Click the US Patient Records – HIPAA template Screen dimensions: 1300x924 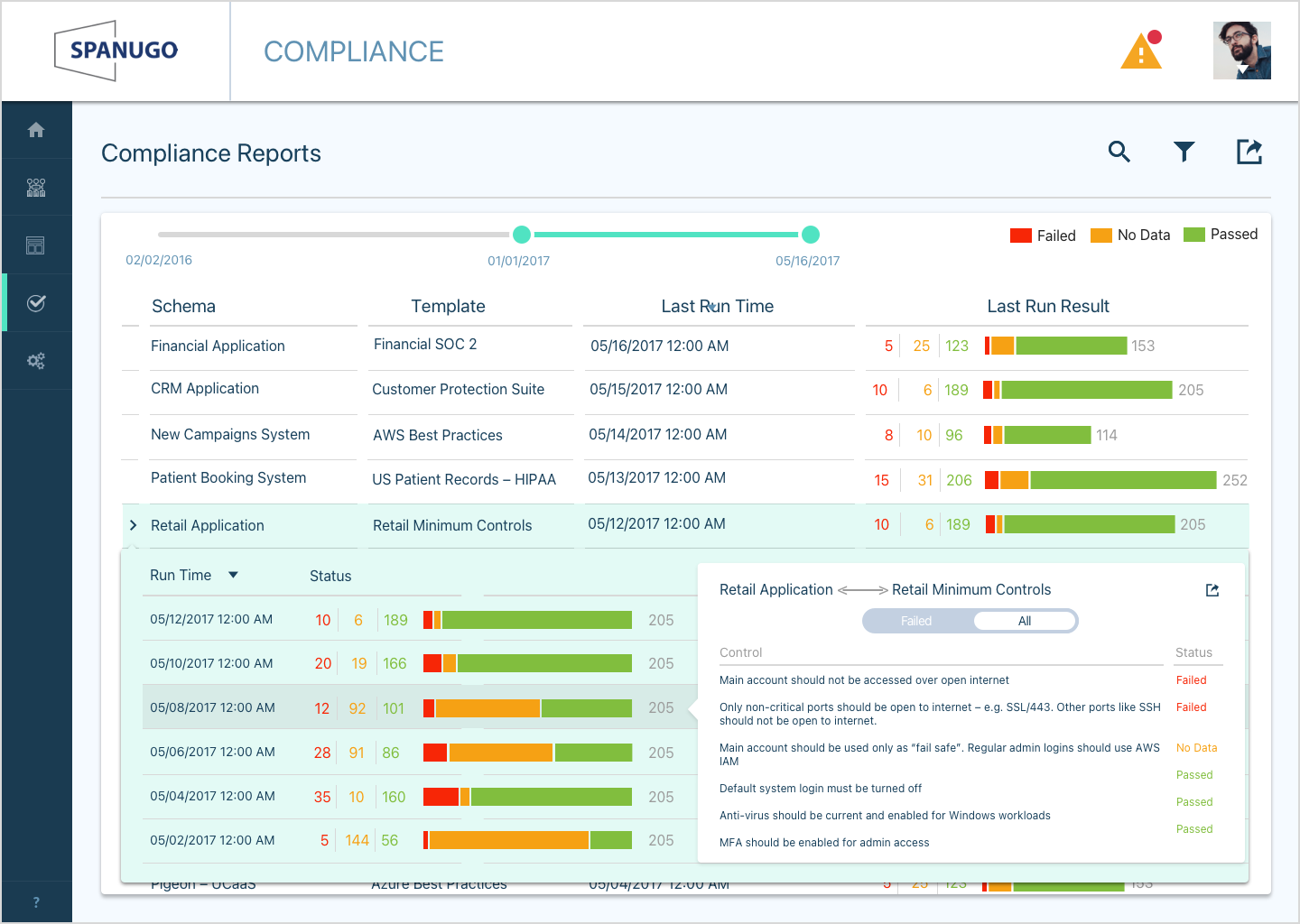pos(464,479)
